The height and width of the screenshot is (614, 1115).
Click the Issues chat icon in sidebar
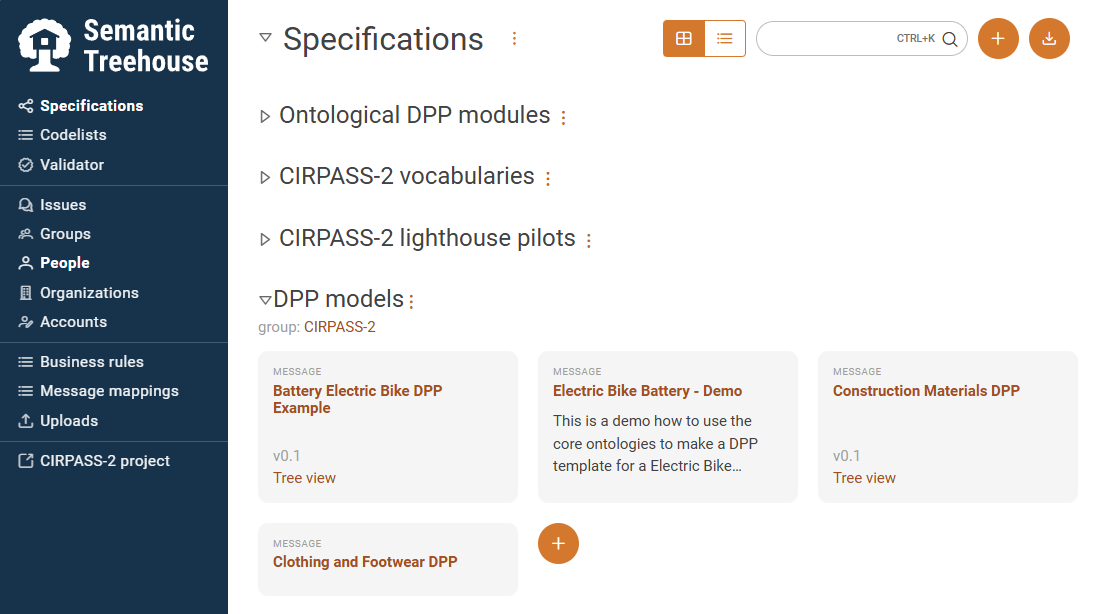26,205
